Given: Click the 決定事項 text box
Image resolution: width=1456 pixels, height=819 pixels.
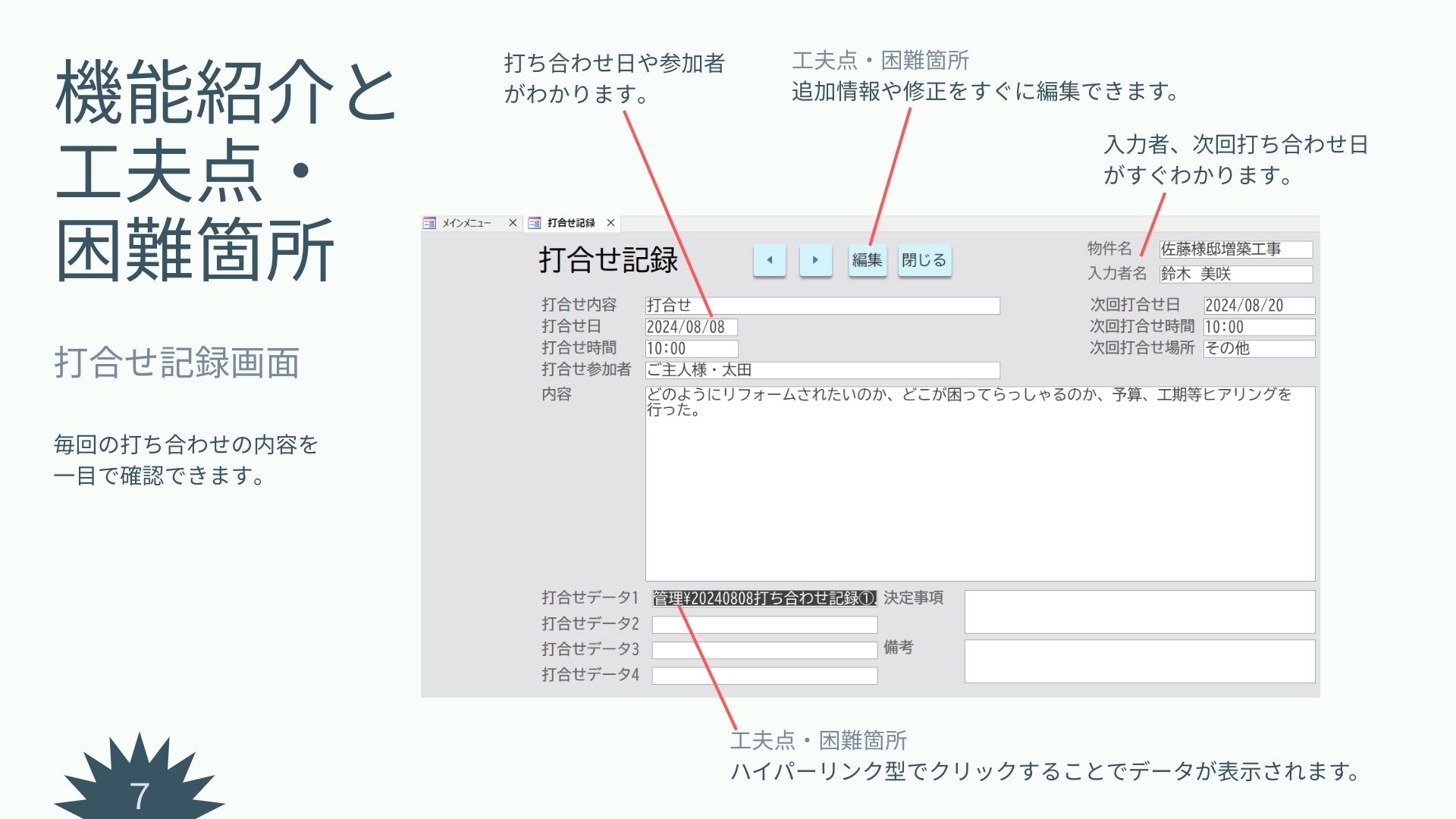Looking at the screenshot, I should pos(1139,611).
